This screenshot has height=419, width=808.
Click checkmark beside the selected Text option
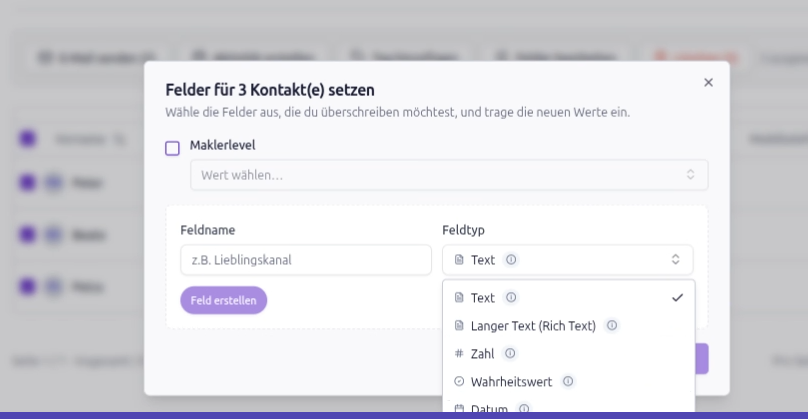pyautogui.click(x=677, y=297)
